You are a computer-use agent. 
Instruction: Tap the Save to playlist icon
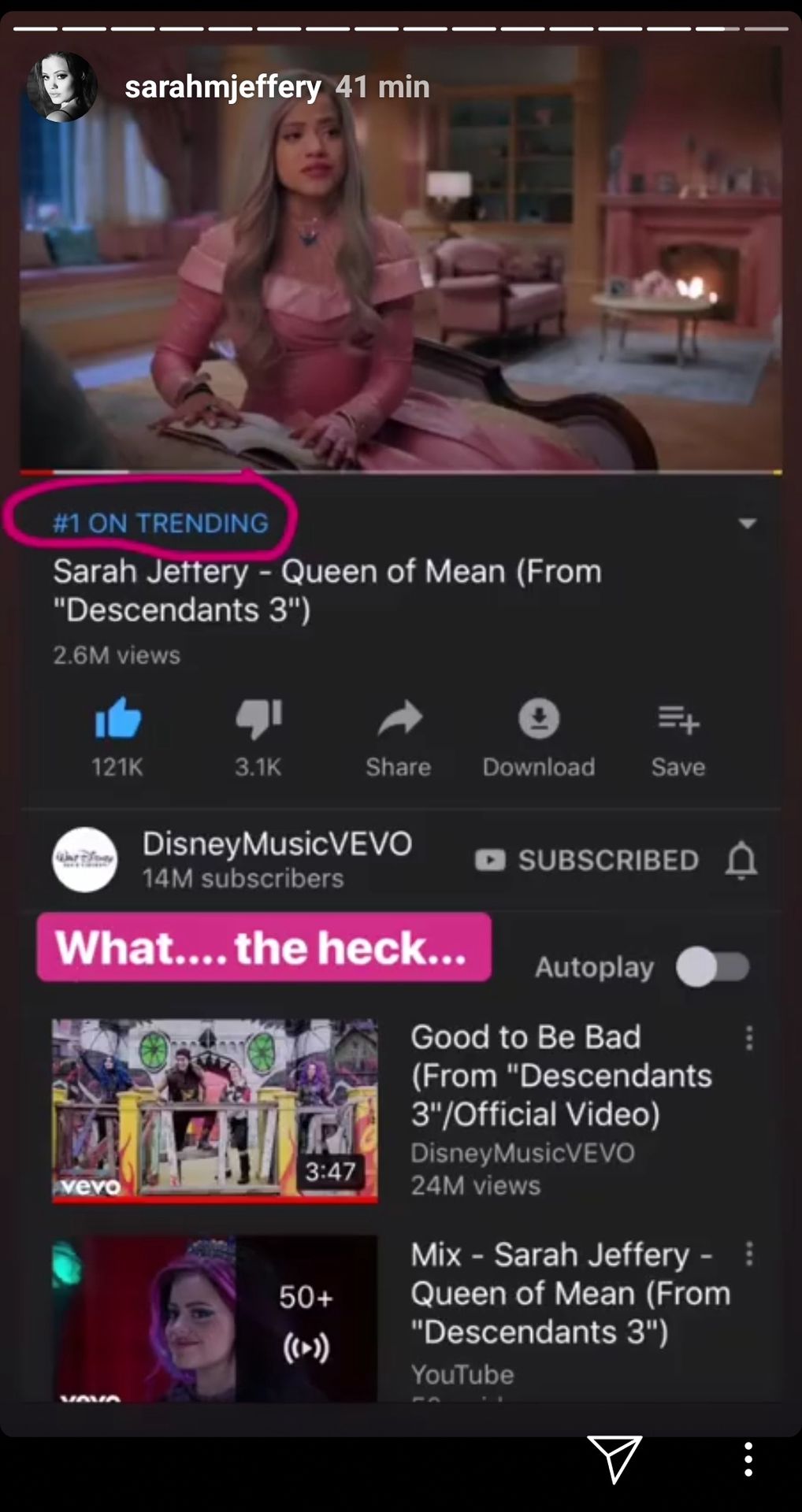(x=678, y=719)
